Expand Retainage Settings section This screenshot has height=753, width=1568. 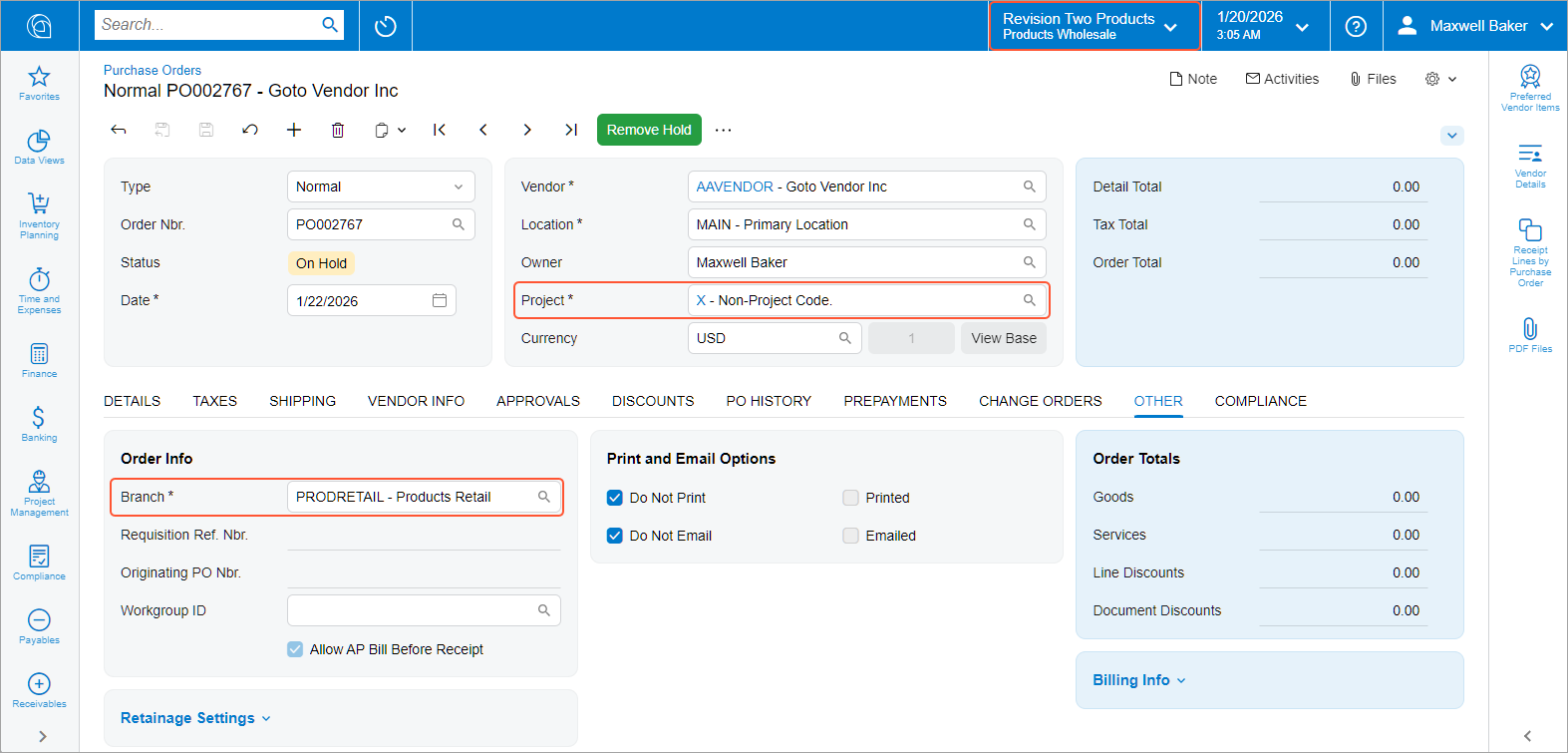tap(195, 718)
